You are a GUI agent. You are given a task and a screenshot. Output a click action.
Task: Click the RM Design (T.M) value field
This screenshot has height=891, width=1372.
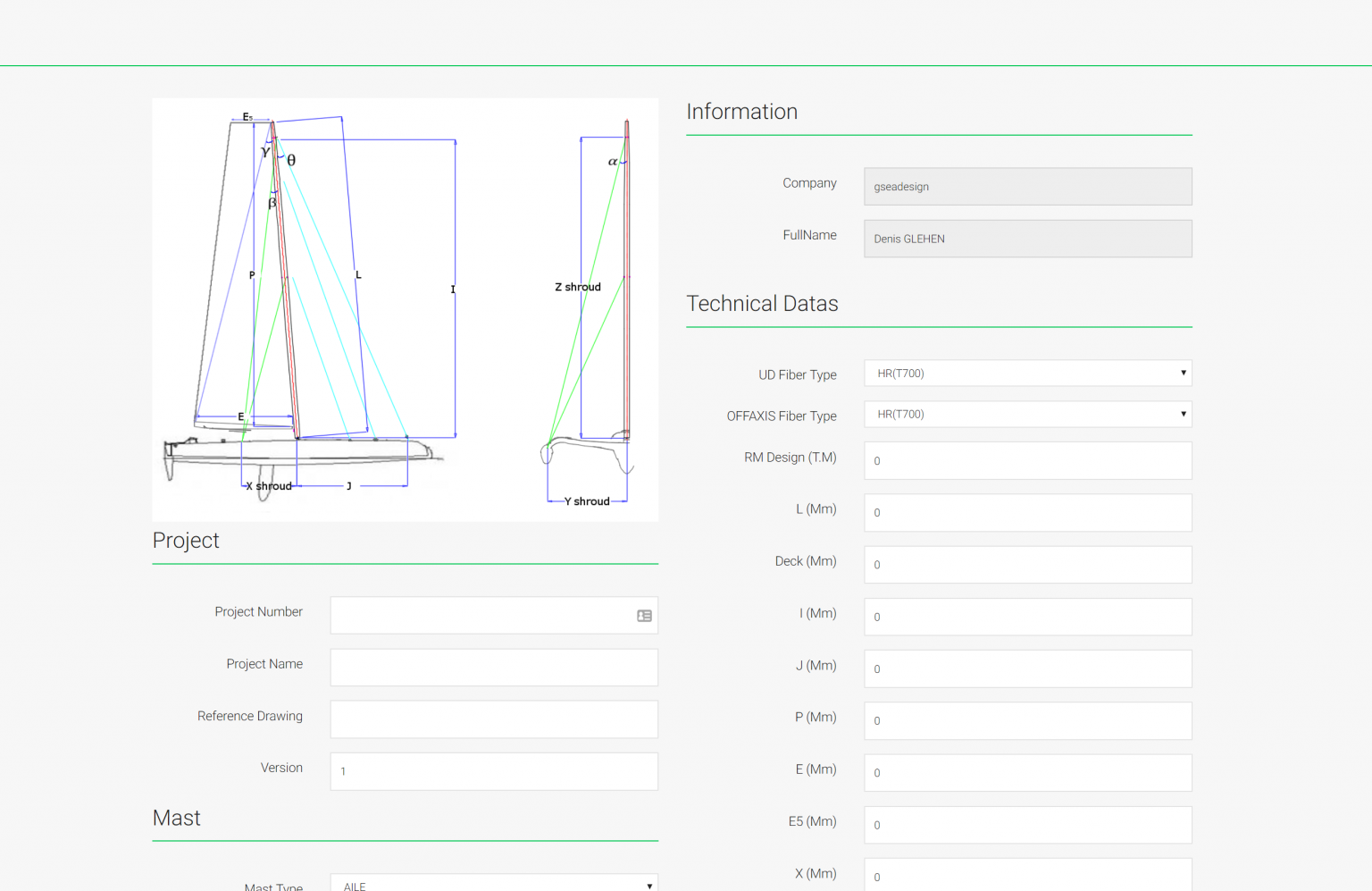pyautogui.click(x=1027, y=460)
